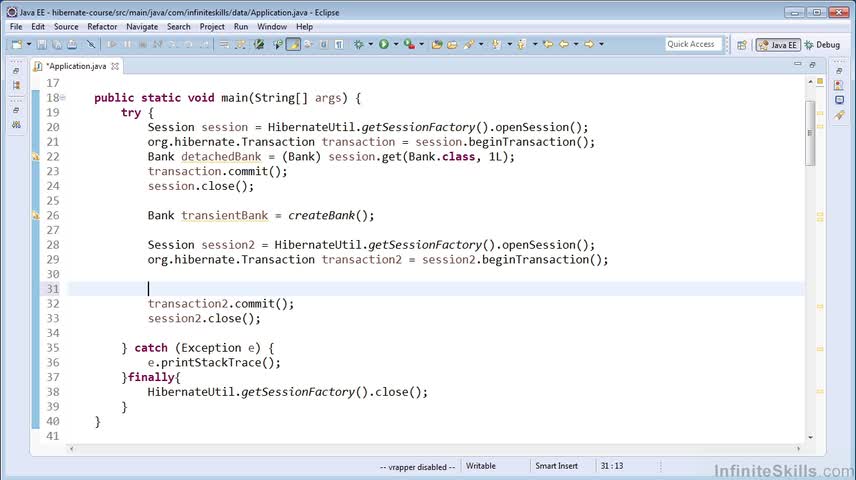856x480 pixels.
Task: Click the Writable status bar entry
Action: point(481,466)
